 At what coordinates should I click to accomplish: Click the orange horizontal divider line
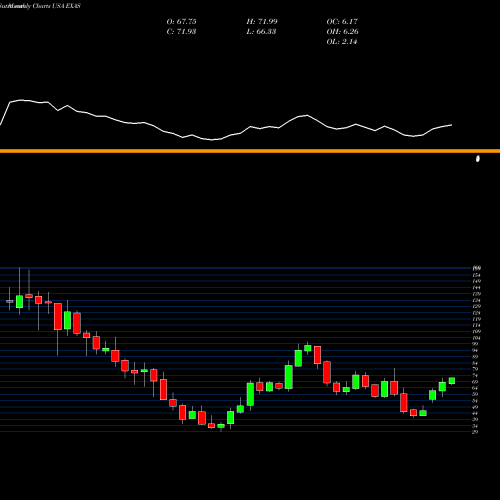(250, 151)
